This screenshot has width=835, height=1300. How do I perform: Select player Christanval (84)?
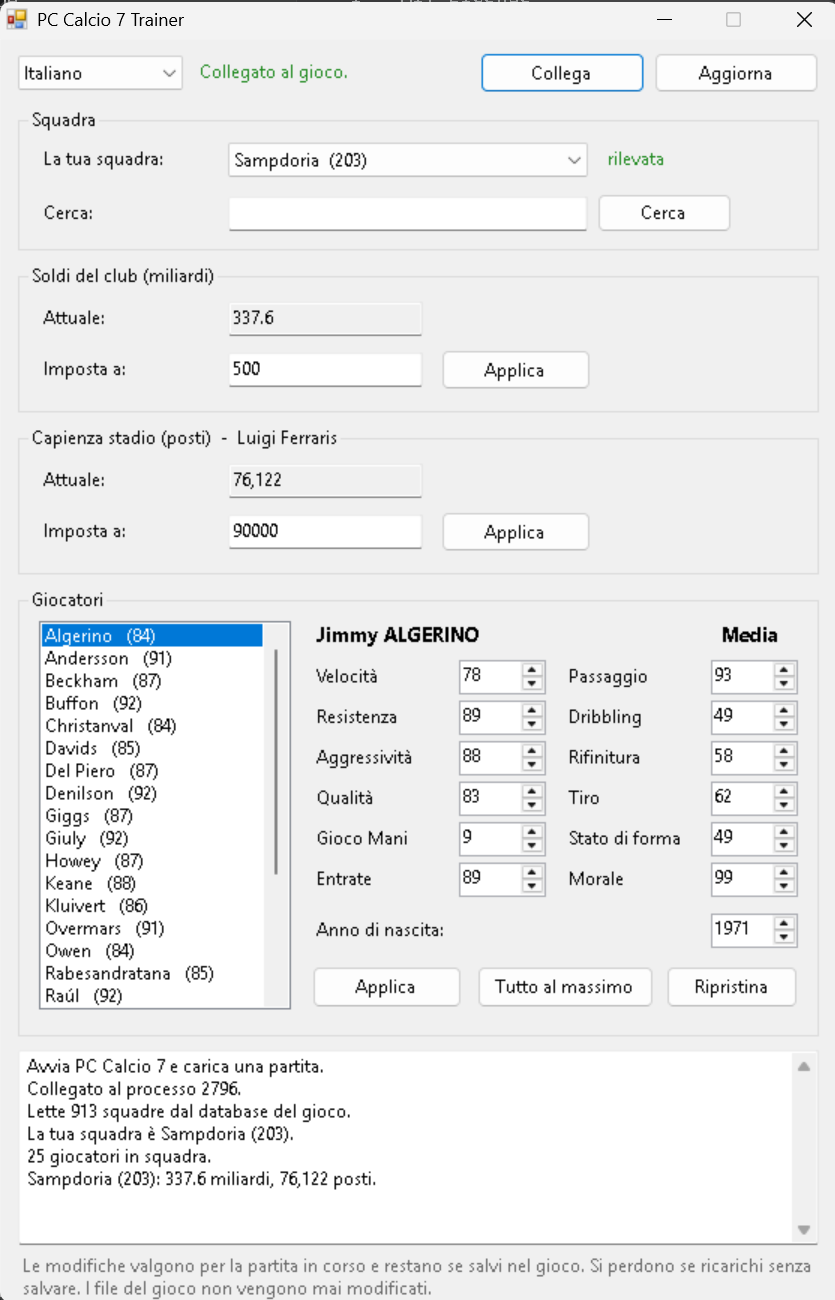click(x=151, y=726)
